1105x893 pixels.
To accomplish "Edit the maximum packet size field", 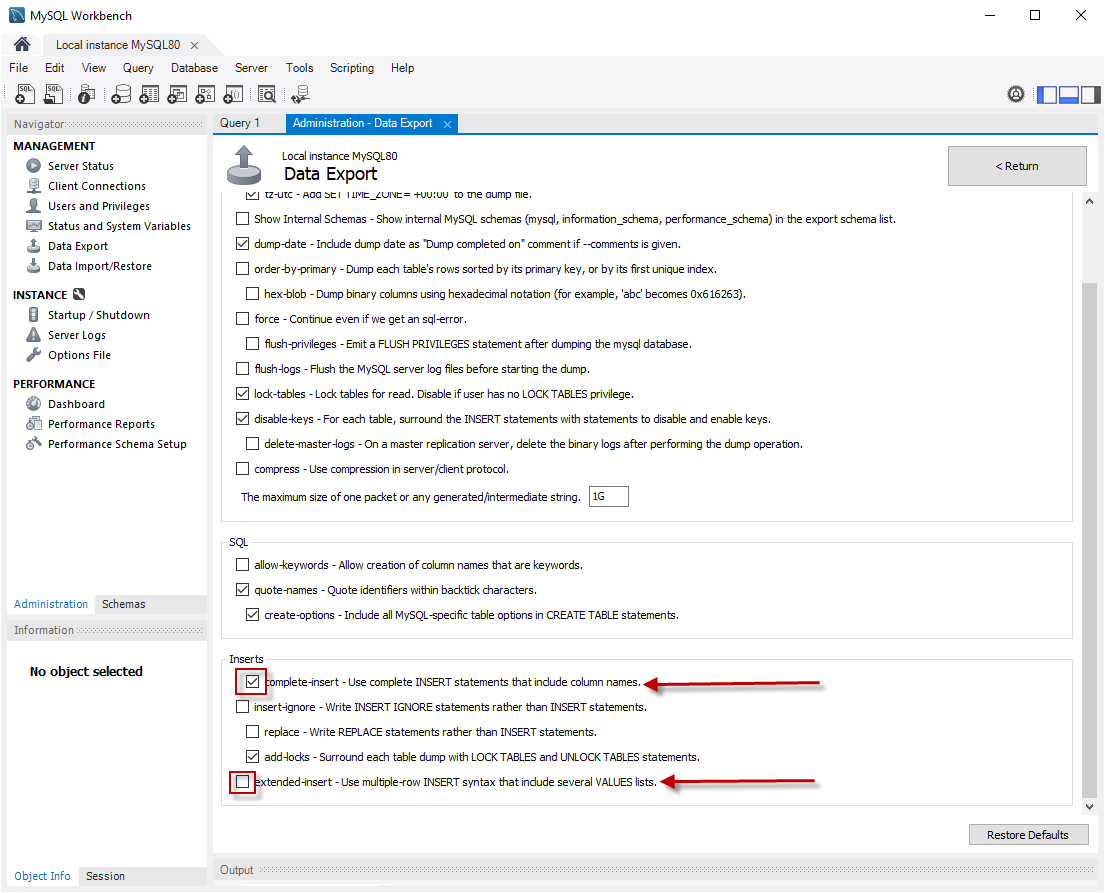I will 609,497.
